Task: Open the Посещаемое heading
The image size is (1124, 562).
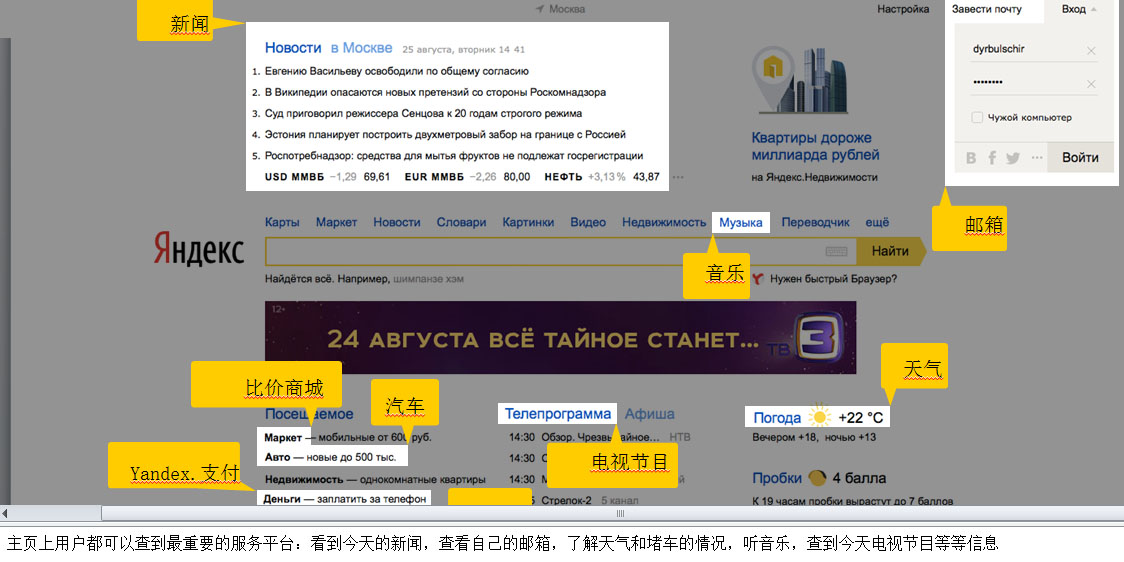Action: pos(309,414)
